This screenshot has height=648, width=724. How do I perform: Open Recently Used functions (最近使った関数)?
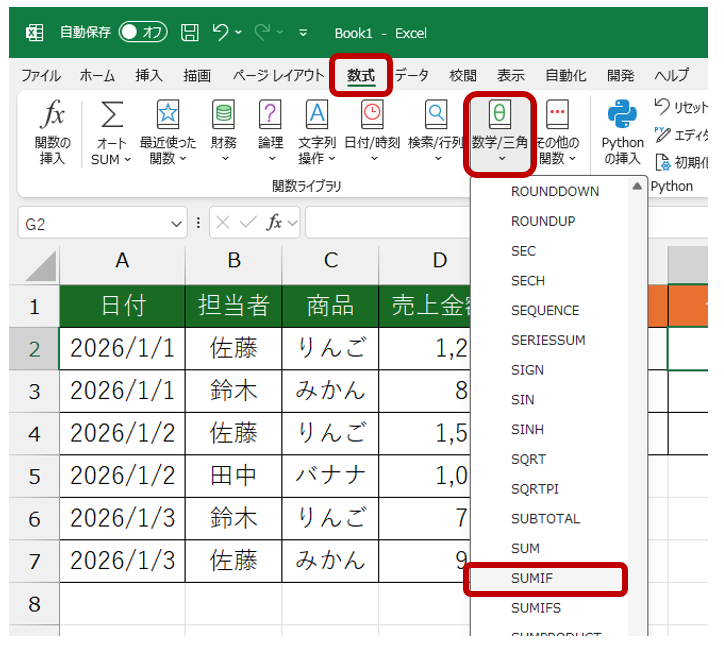[x=167, y=132]
